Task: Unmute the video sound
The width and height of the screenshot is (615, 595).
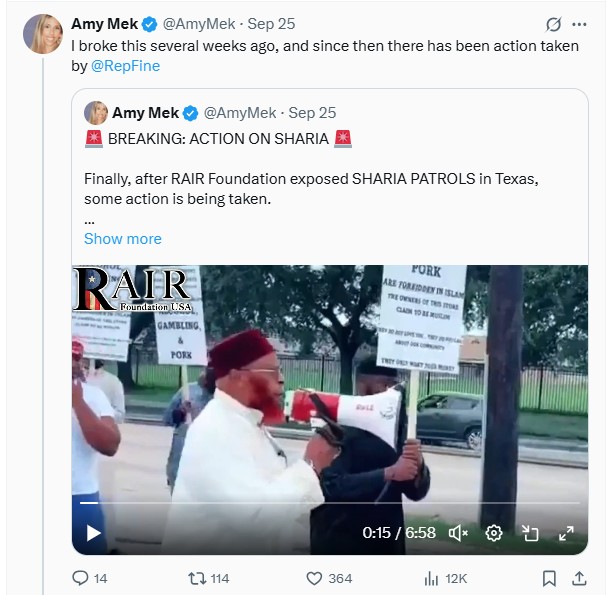Action: (459, 533)
